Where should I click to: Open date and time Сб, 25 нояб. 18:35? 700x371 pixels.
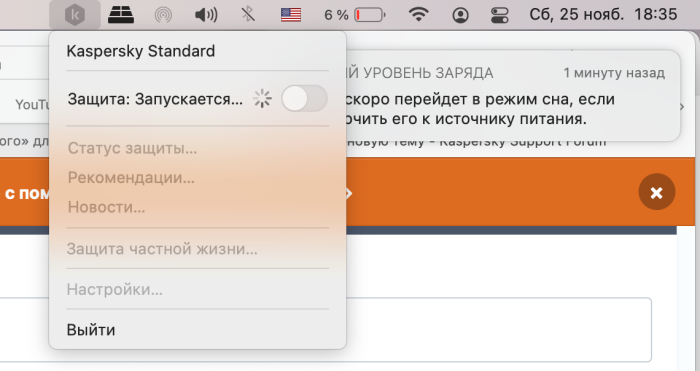tap(603, 15)
